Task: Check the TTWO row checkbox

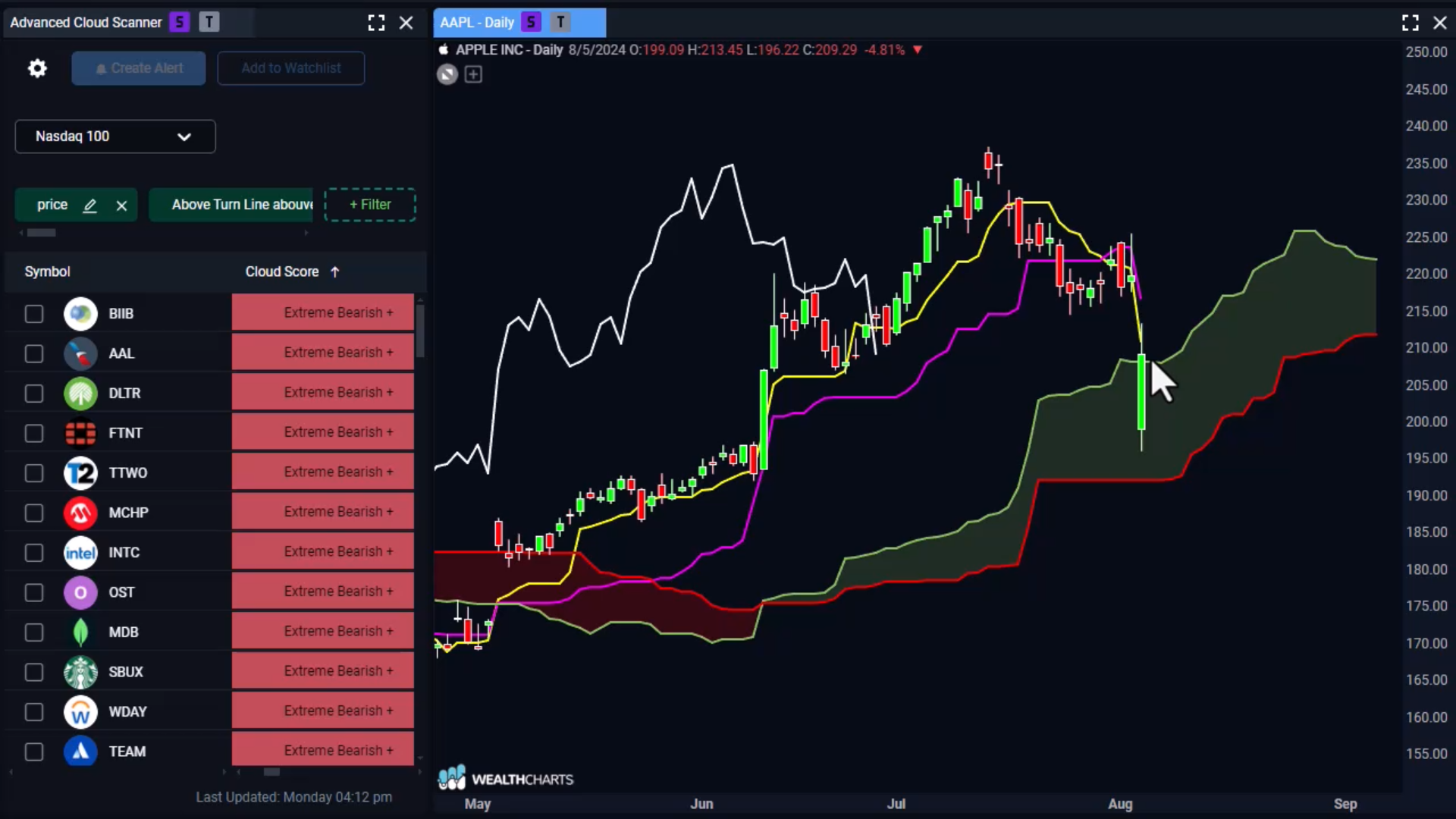Action: click(x=34, y=473)
